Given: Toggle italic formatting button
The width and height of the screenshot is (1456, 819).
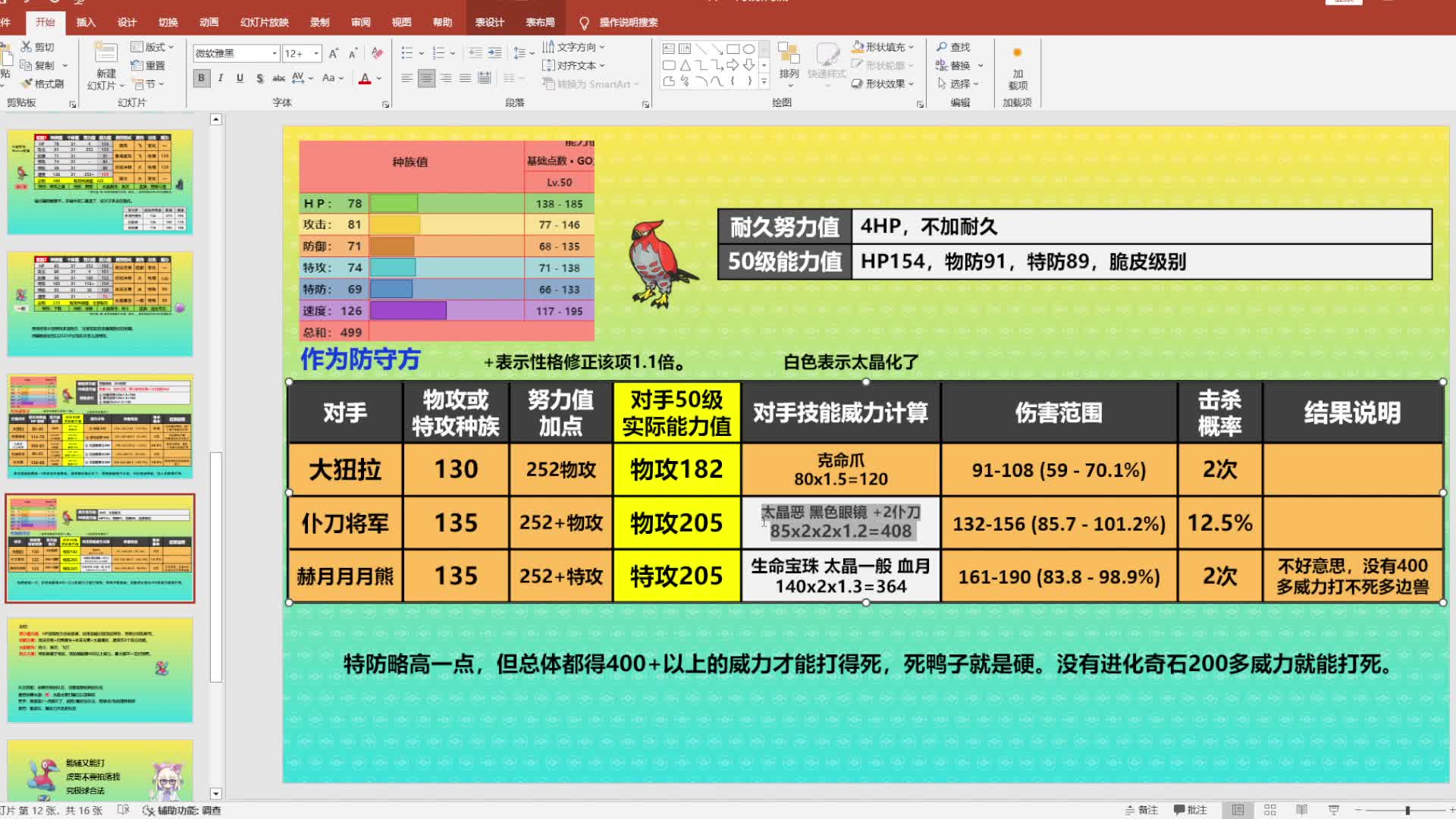Looking at the screenshot, I should tap(221, 78).
